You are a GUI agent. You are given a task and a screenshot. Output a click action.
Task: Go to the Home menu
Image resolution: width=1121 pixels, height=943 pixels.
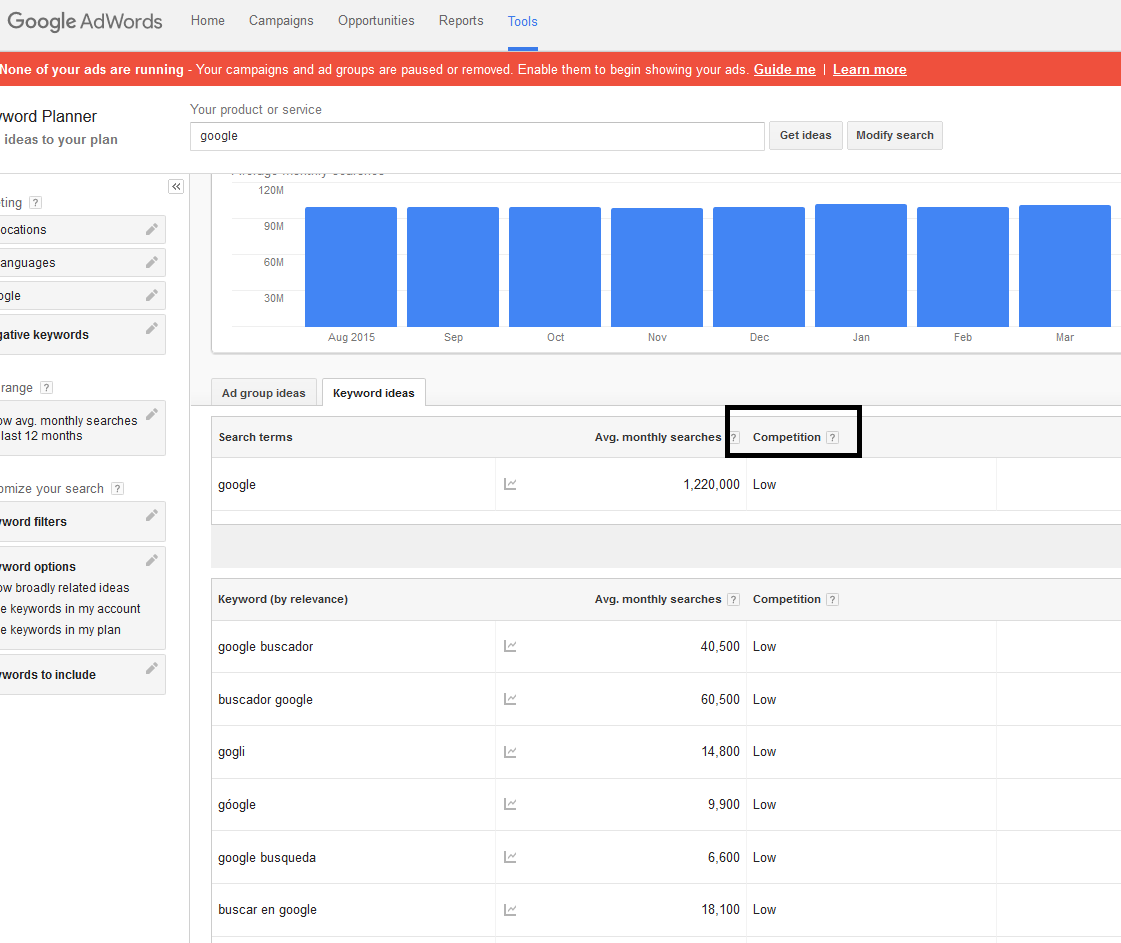tap(207, 21)
